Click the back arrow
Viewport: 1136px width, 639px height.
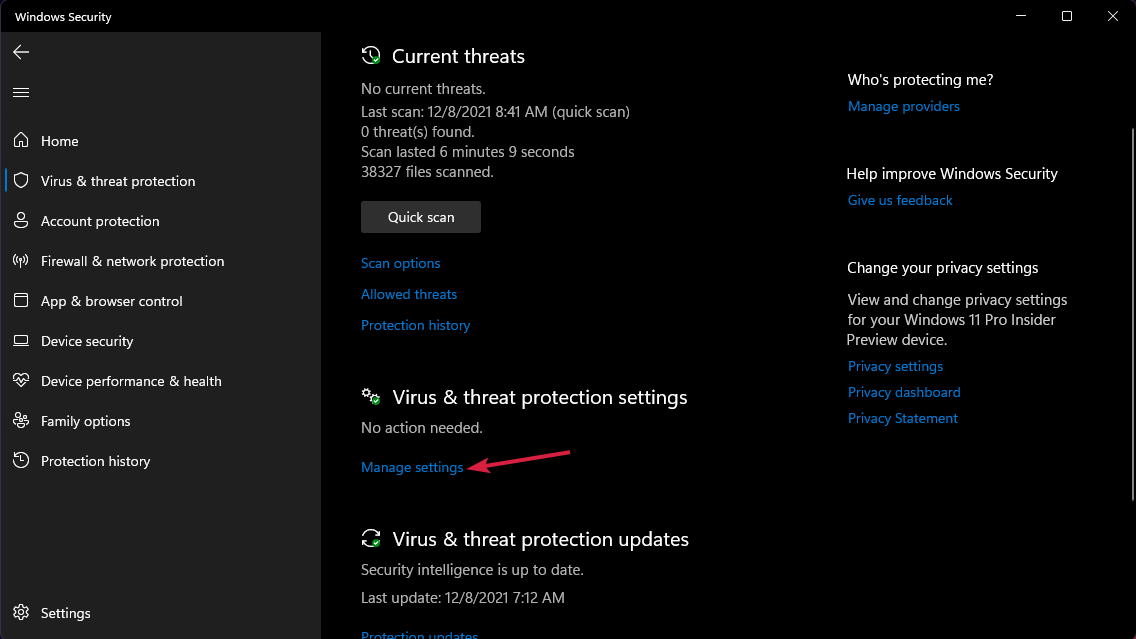[x=21, y=52]
